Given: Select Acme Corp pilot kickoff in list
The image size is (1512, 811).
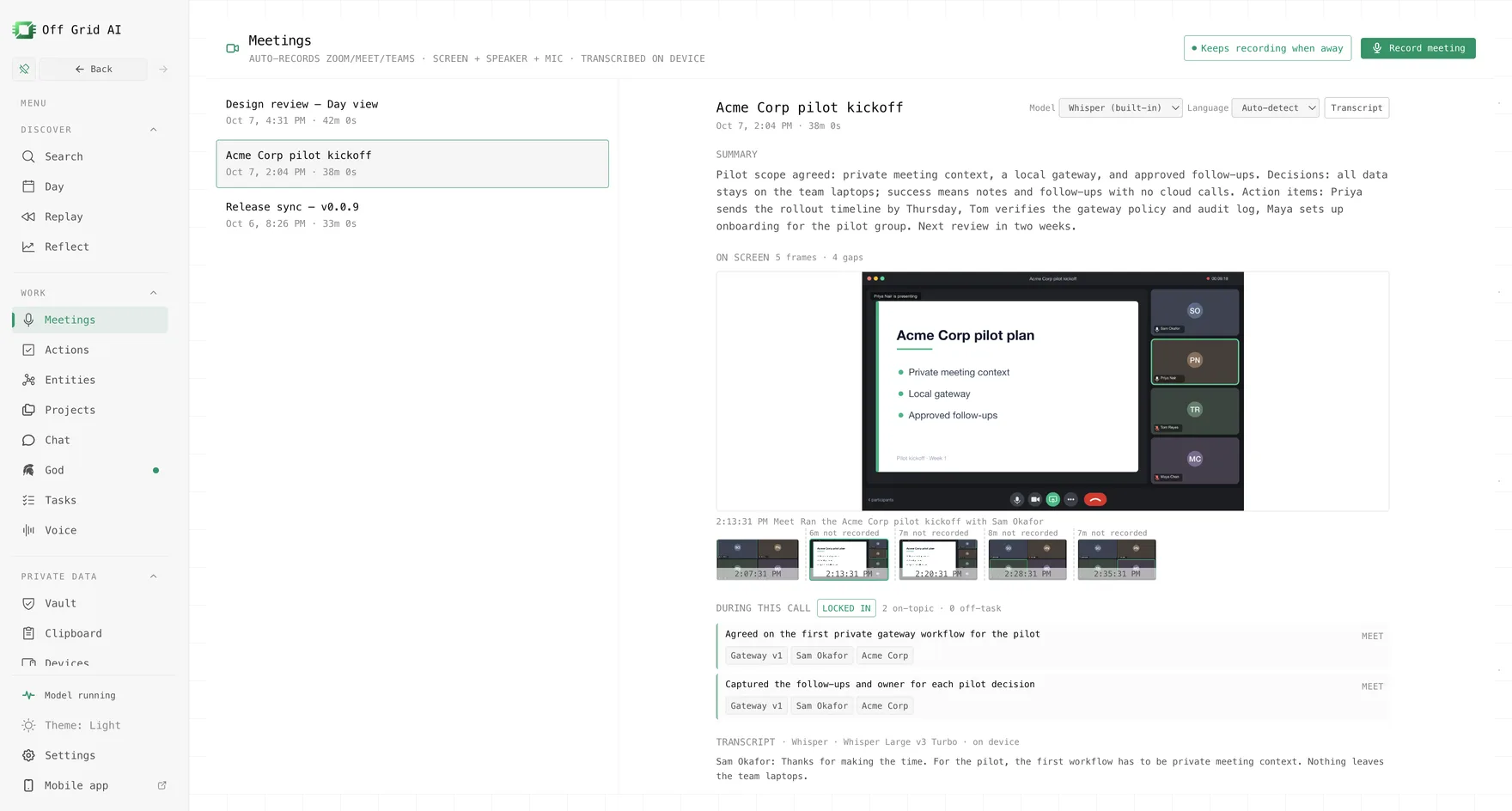Looking at the screenshot, I should pyautogui.click(x=412, y=163).
